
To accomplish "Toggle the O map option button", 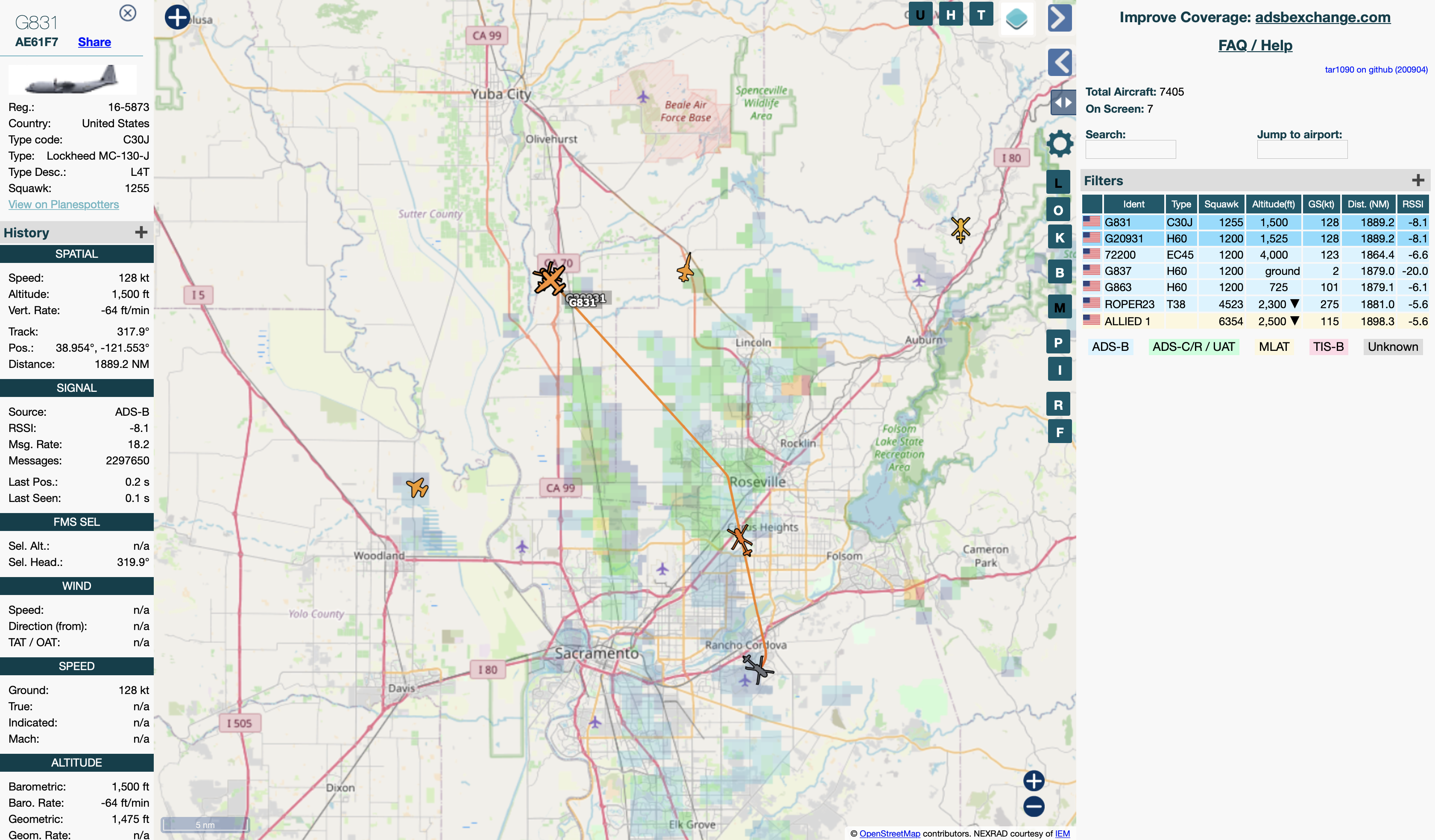I will click(x=1059, y=210).
